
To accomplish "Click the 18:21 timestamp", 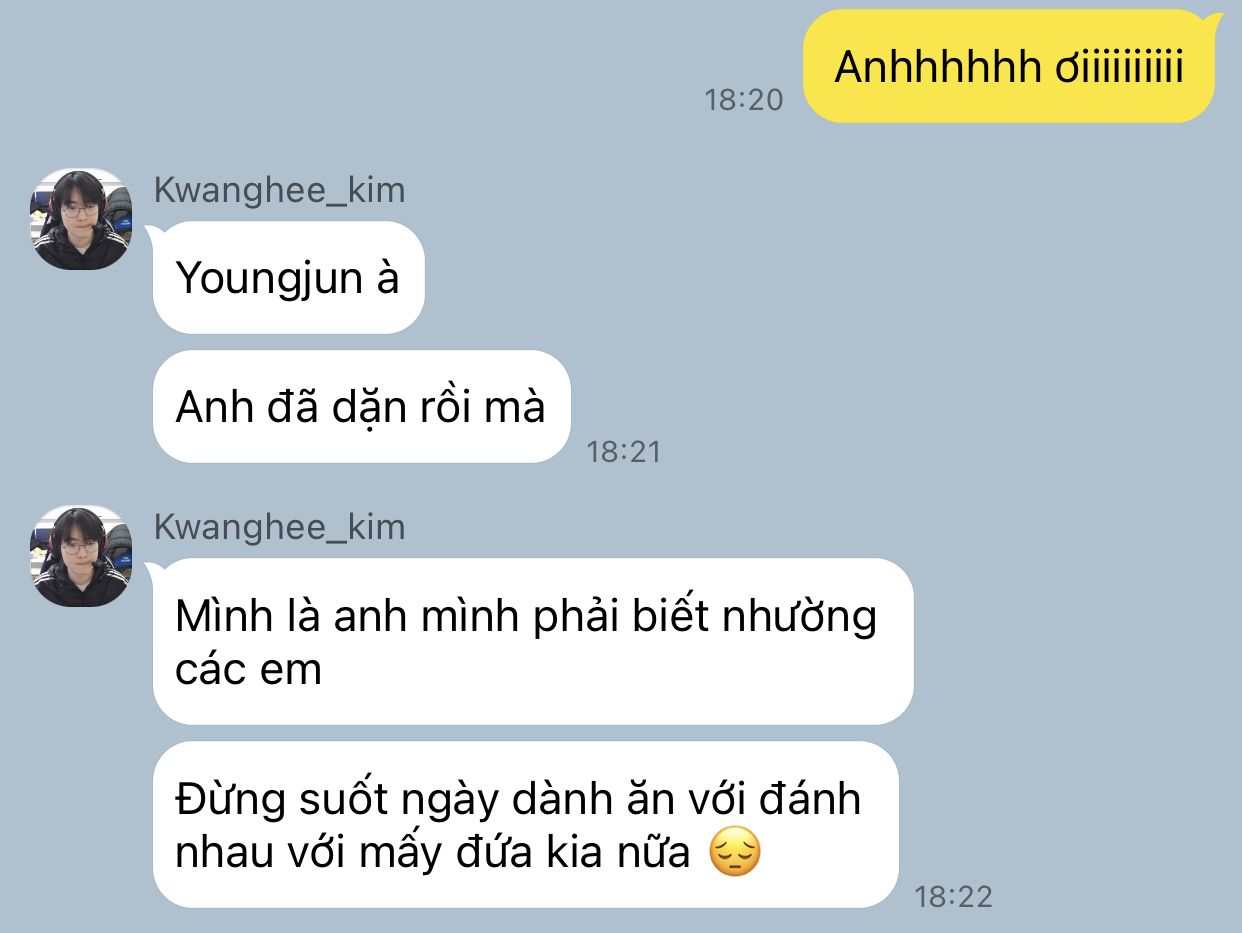I will (624, 452).
